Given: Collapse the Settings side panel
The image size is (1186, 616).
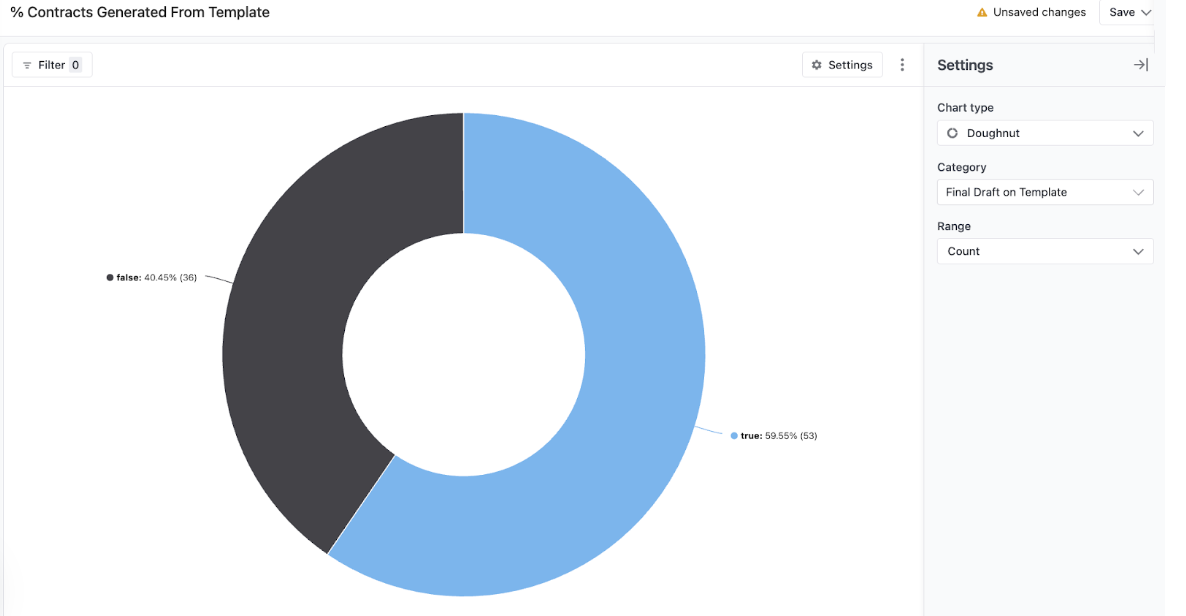Looking at the screenshot, I should pos(1140,65).
